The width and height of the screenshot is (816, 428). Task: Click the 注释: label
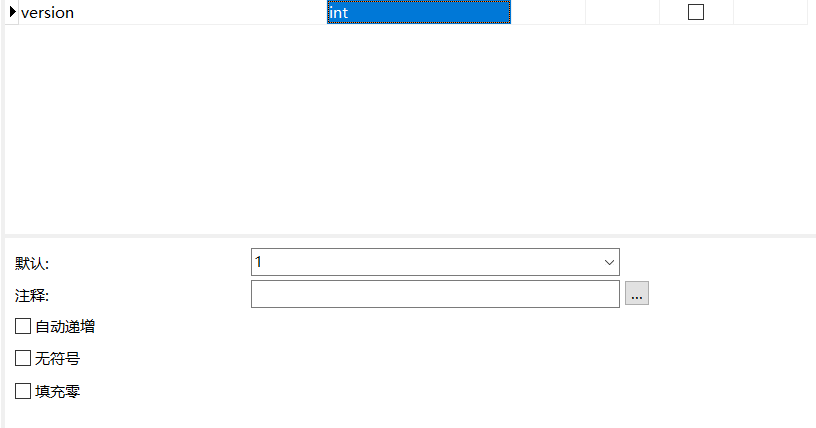point(32,296)
